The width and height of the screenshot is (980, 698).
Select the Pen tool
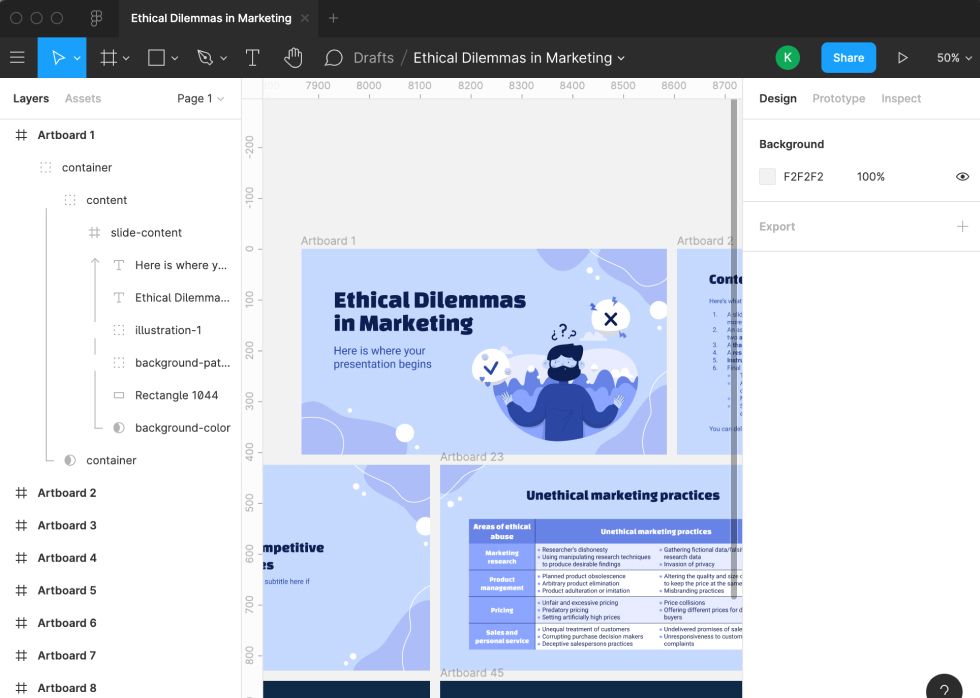pos(205,58)
